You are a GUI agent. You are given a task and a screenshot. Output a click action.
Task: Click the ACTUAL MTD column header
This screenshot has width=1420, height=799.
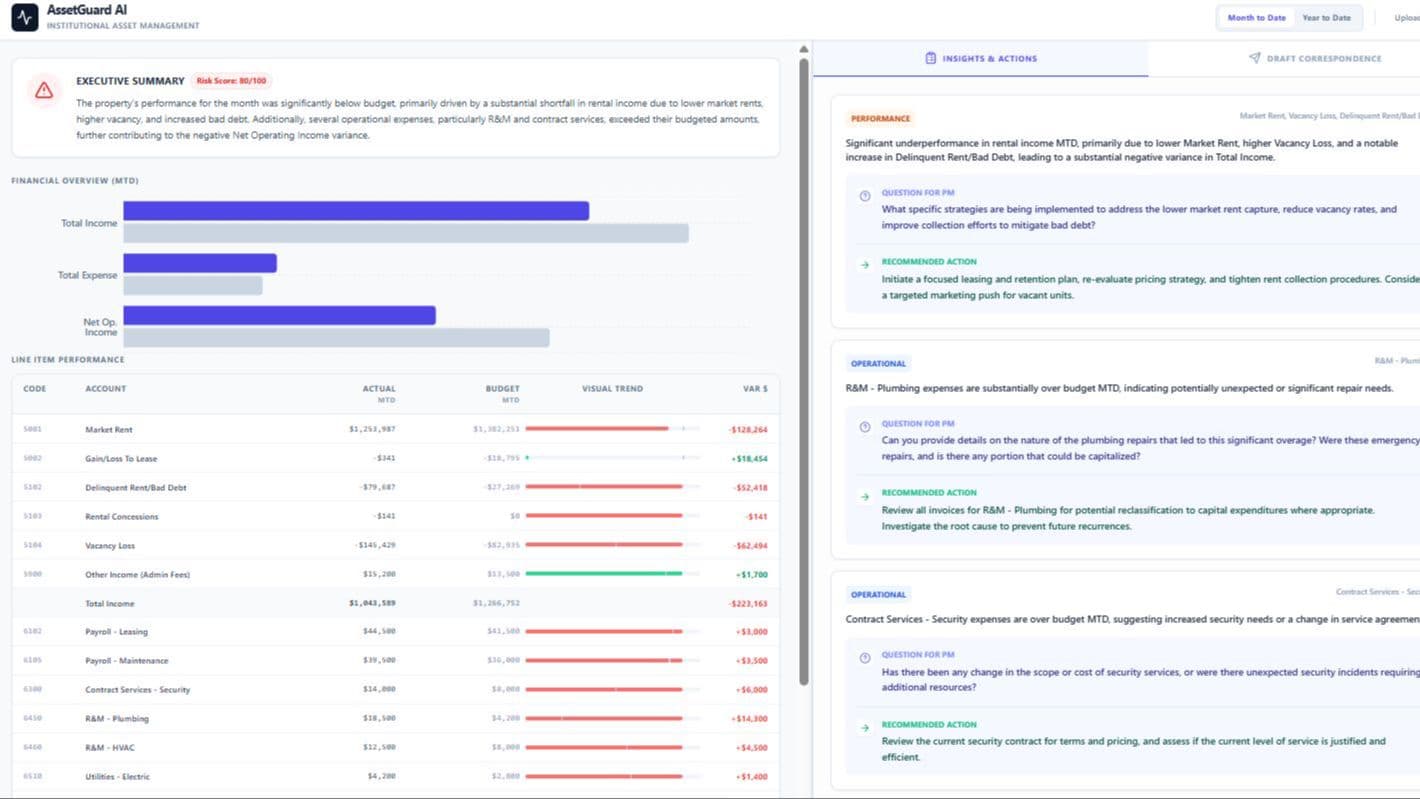point(379,394)
